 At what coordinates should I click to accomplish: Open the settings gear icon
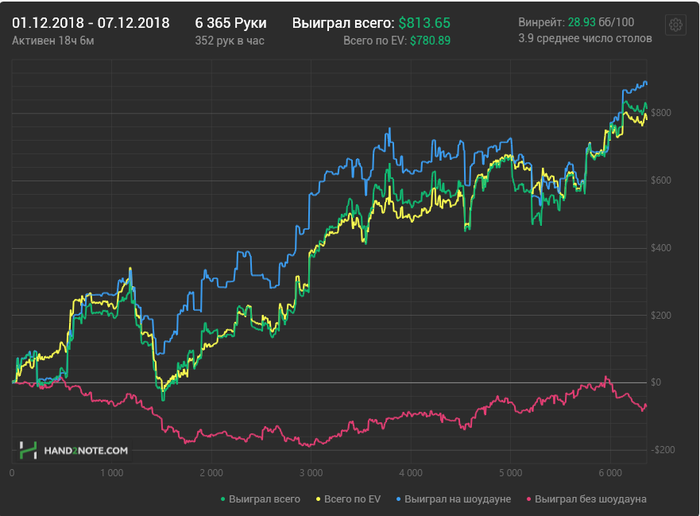675,25
